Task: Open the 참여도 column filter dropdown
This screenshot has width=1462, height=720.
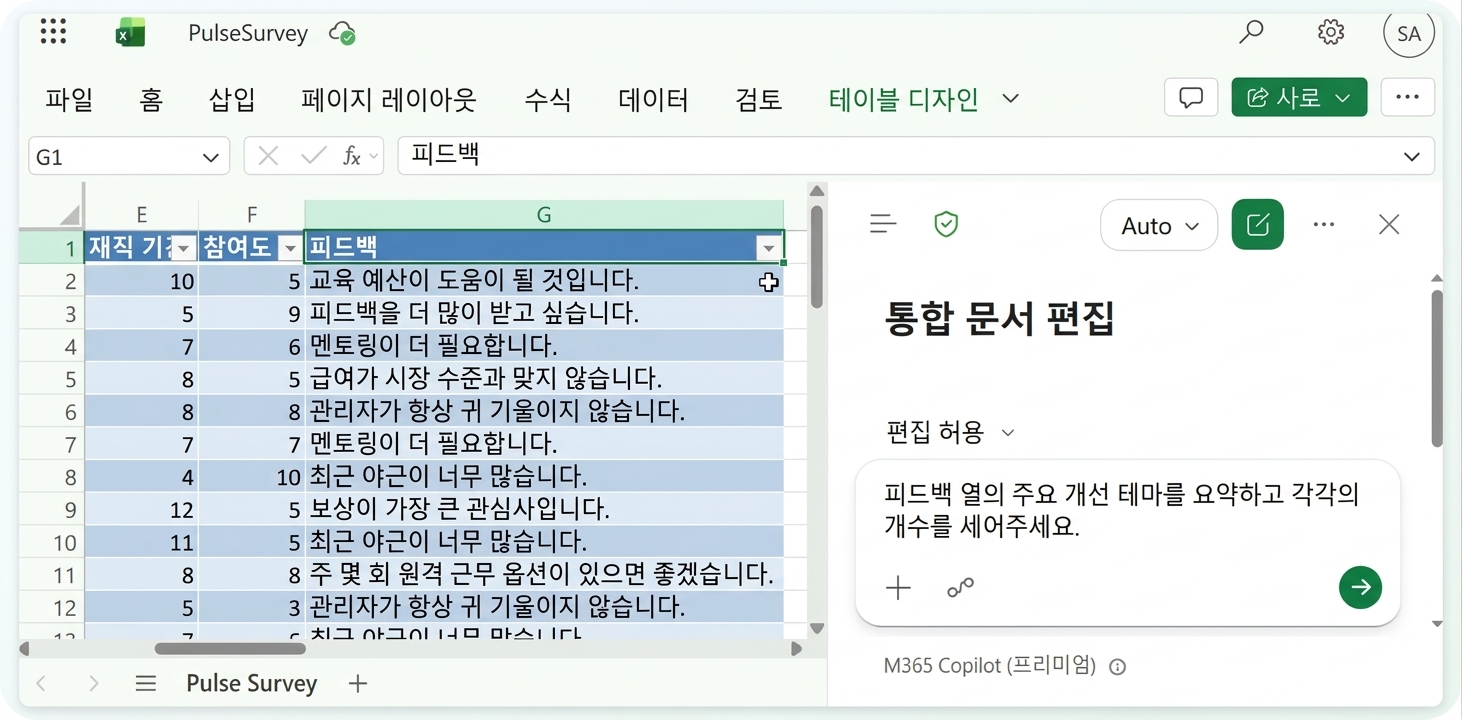Action: pyautogui.click(x=290, y=248)
